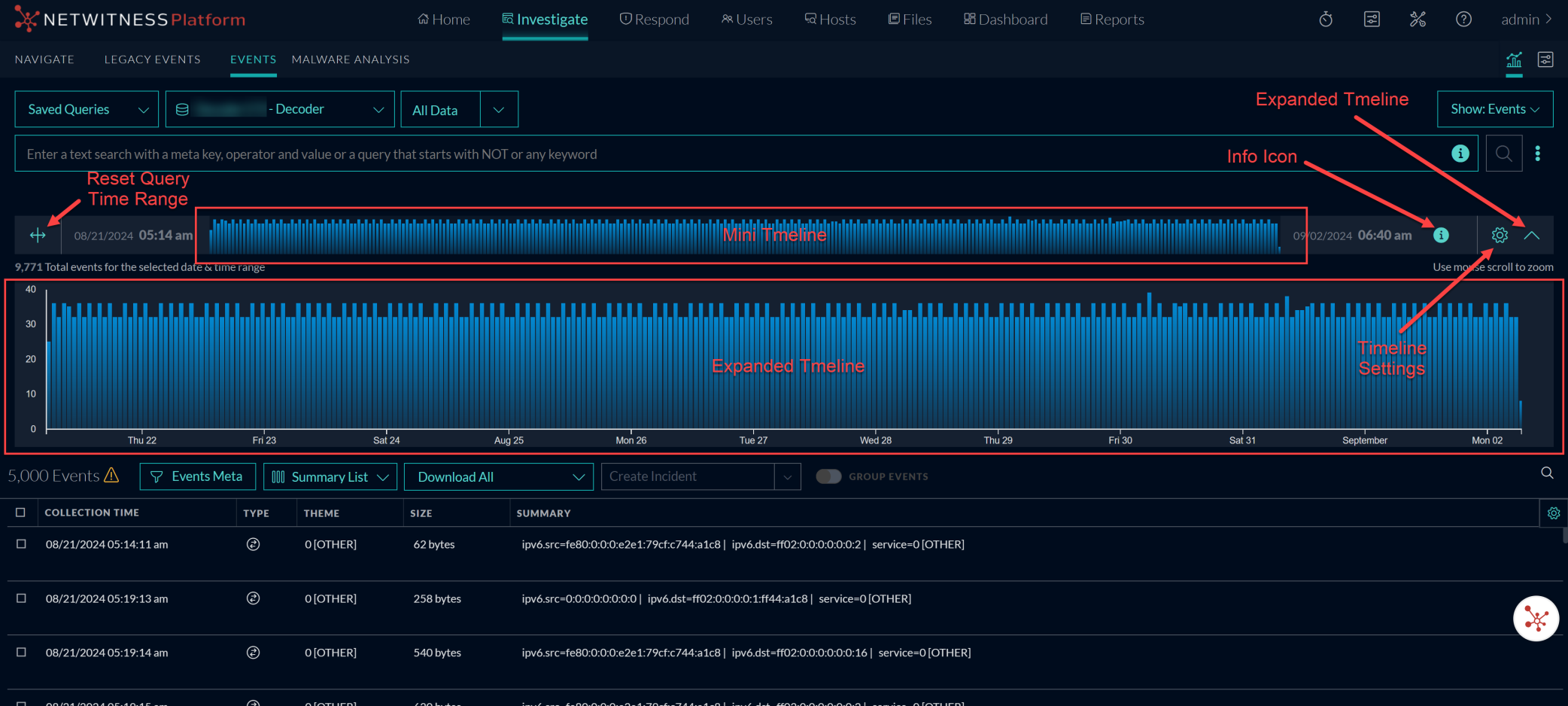1568x706 pixels.
Task: Click the Events Meta button
Action: [x=197, y=476]
